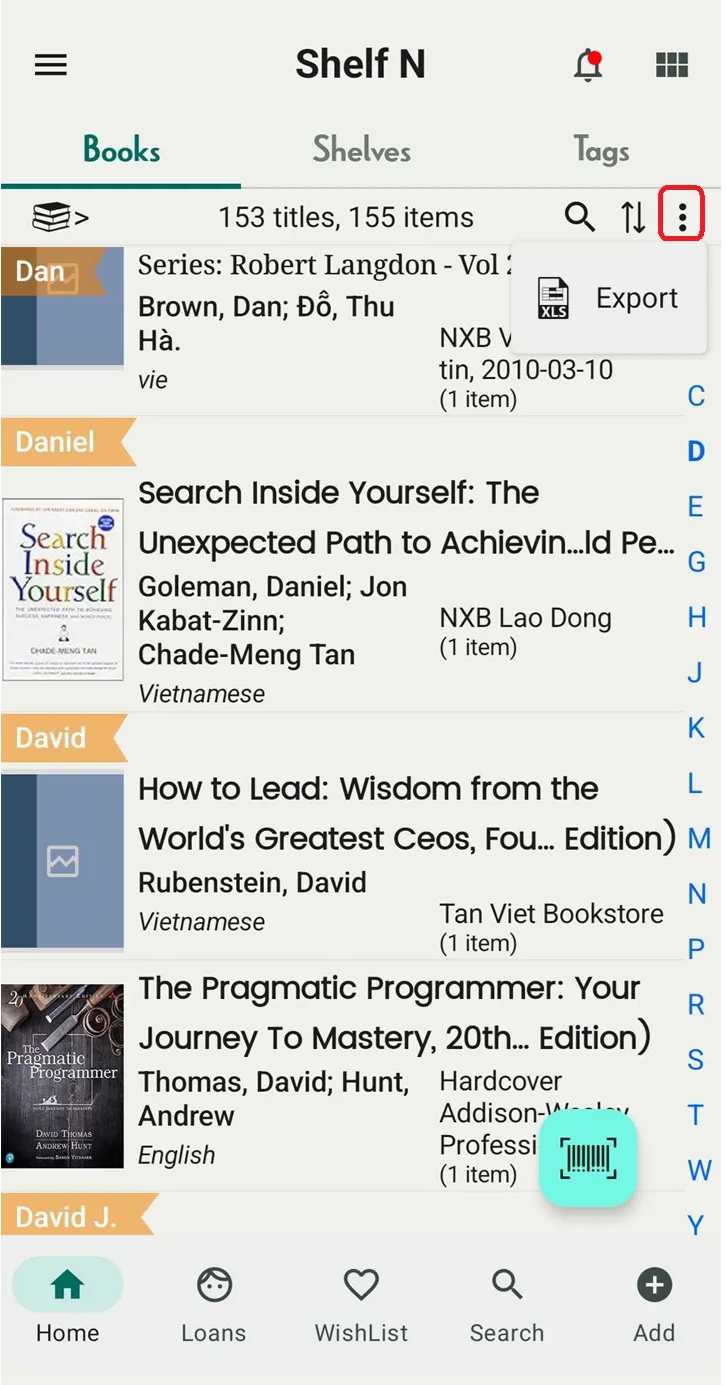Open the hamburger navigation menu

(x=51, y=66)
